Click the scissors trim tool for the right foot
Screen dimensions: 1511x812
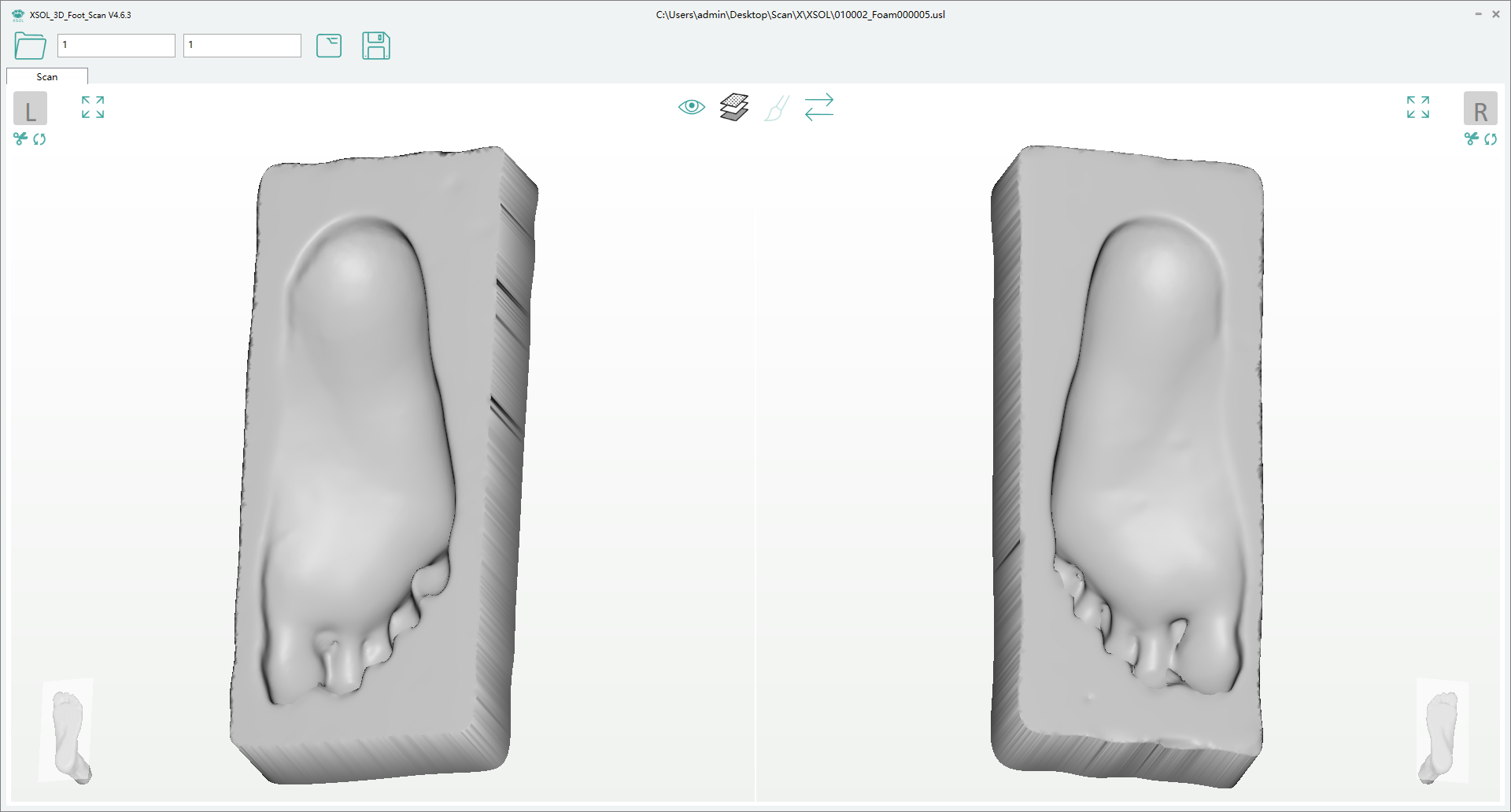click(x=1472, y=139)
